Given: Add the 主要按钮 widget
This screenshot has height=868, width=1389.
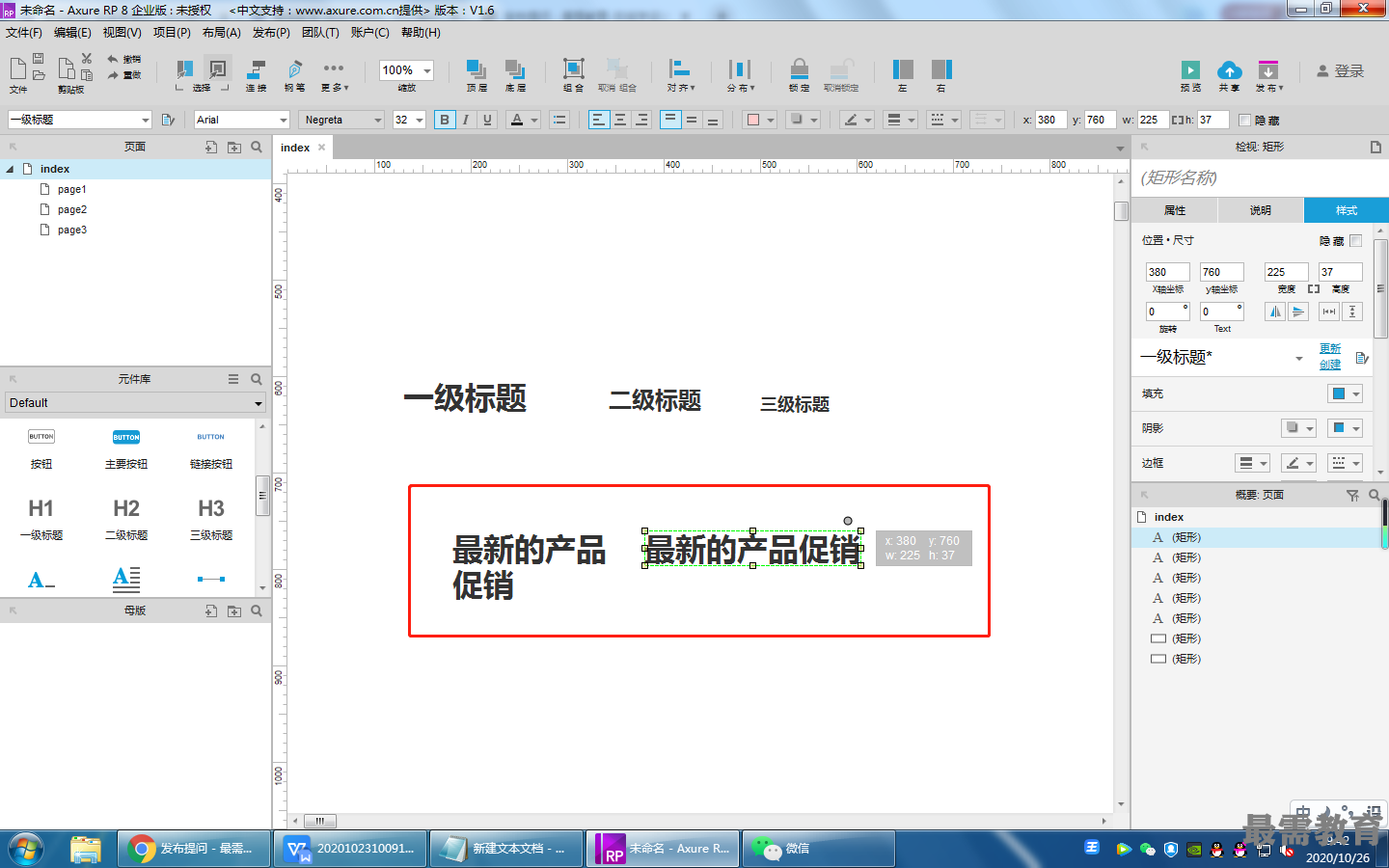Looking at the screenshot, I should [126, 449].
